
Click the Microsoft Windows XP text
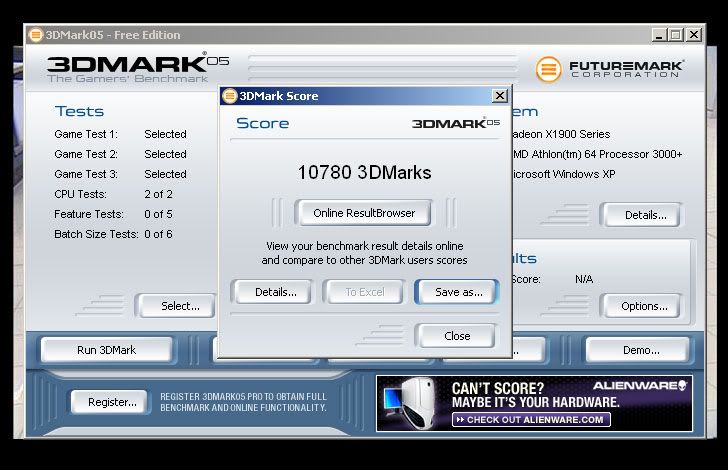[x=563, y=174]
